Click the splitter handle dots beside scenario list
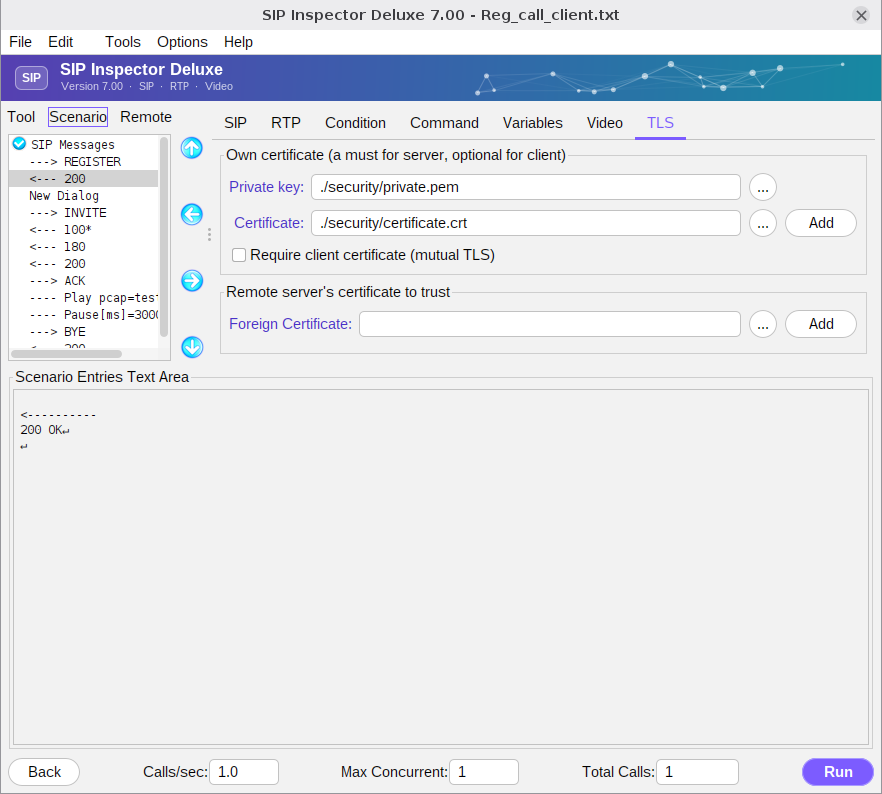The height and width of the screenshot is (794, 882). tap(209, 235)
